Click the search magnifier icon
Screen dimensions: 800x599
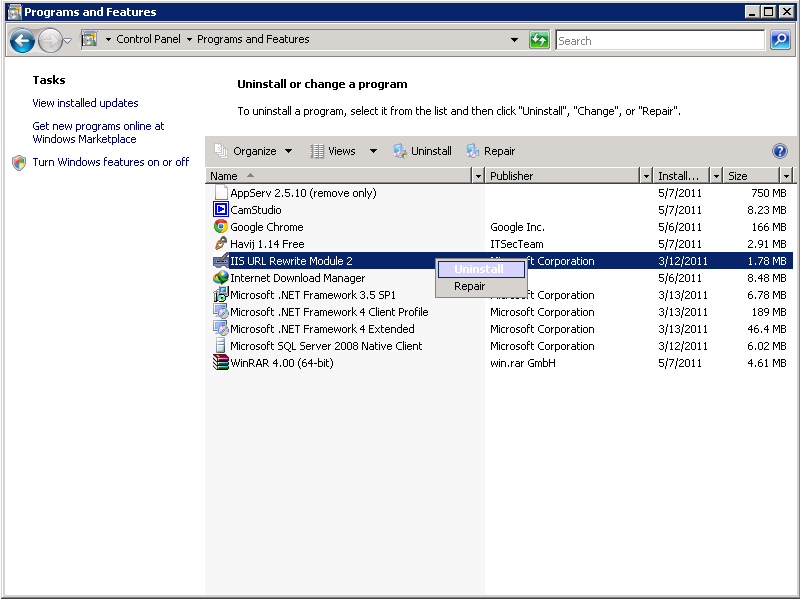780,40
